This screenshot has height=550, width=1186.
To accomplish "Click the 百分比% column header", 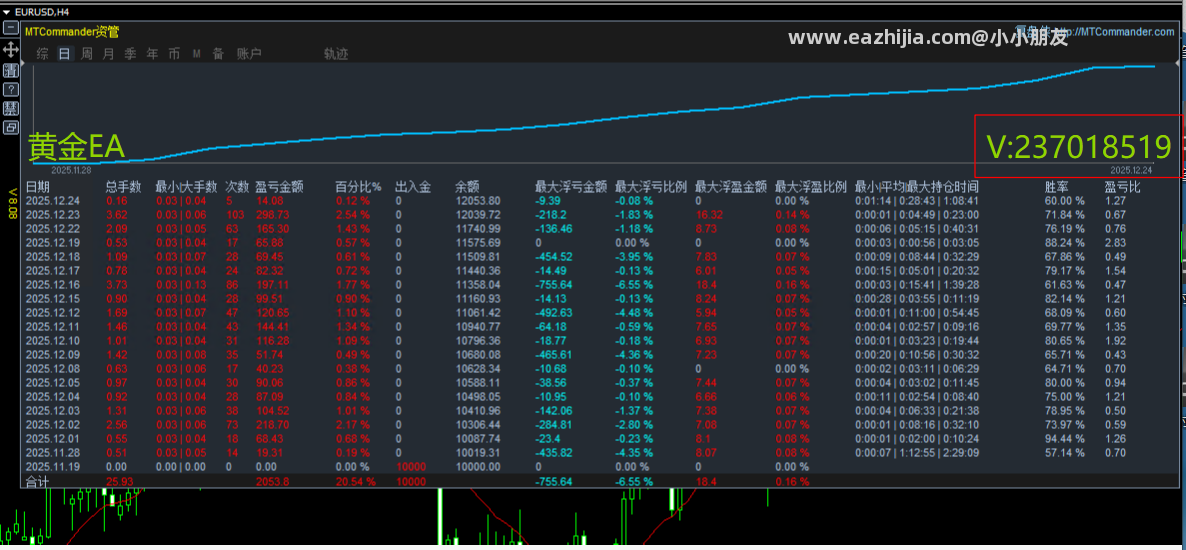I will (359, 187).
